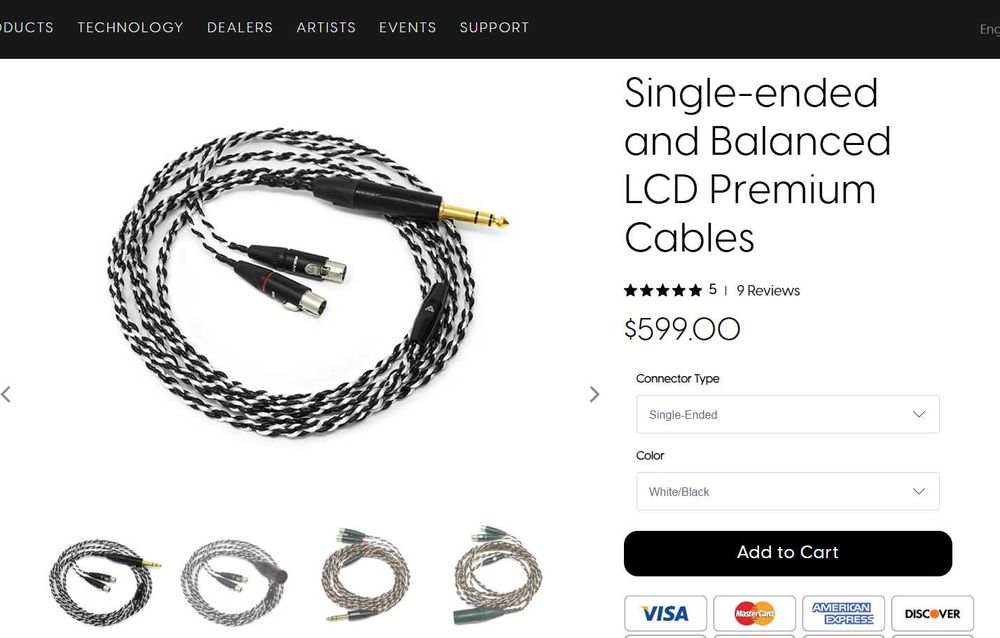Open the Technology menu
This screenshot has height=638, width=1000.
pos(130,27)
